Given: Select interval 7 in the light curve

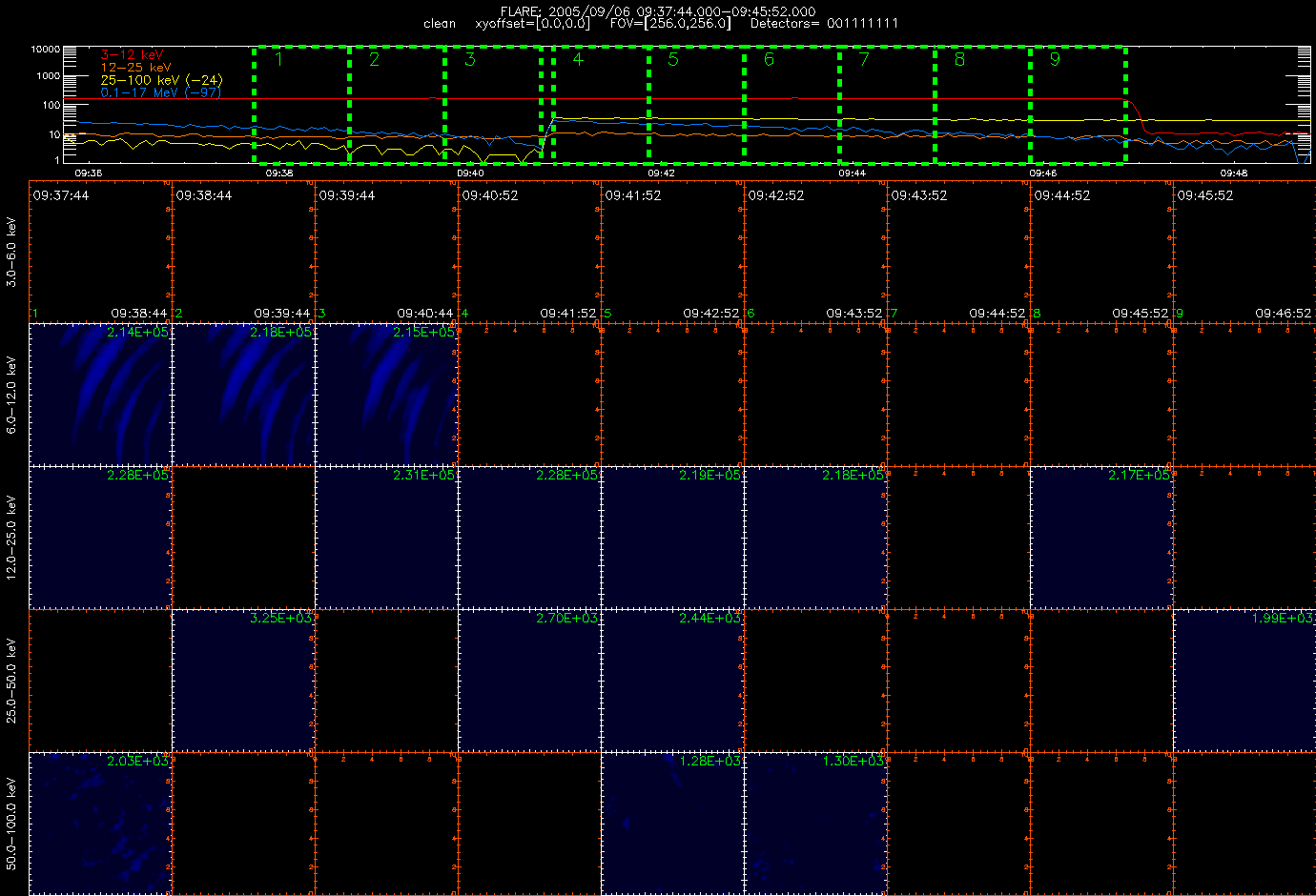Looking at the screenshot, I should 887,104.
